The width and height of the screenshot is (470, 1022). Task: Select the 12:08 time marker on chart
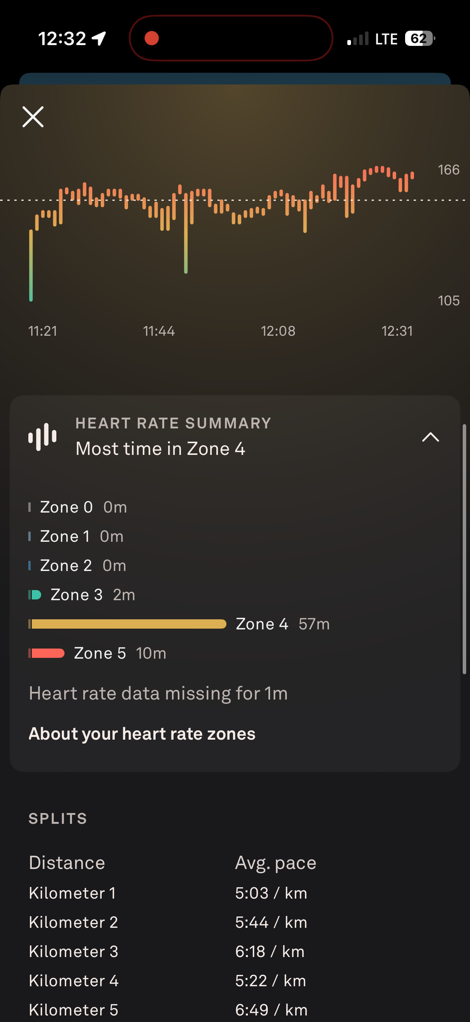coord(278,331)
